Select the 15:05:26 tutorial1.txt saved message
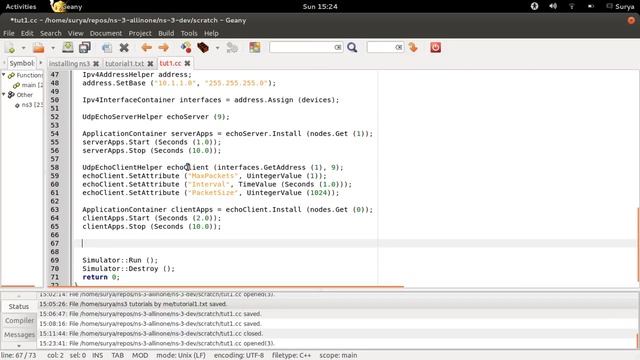The height and width of the screenshot is (360, 640). (x=133, y=304)
